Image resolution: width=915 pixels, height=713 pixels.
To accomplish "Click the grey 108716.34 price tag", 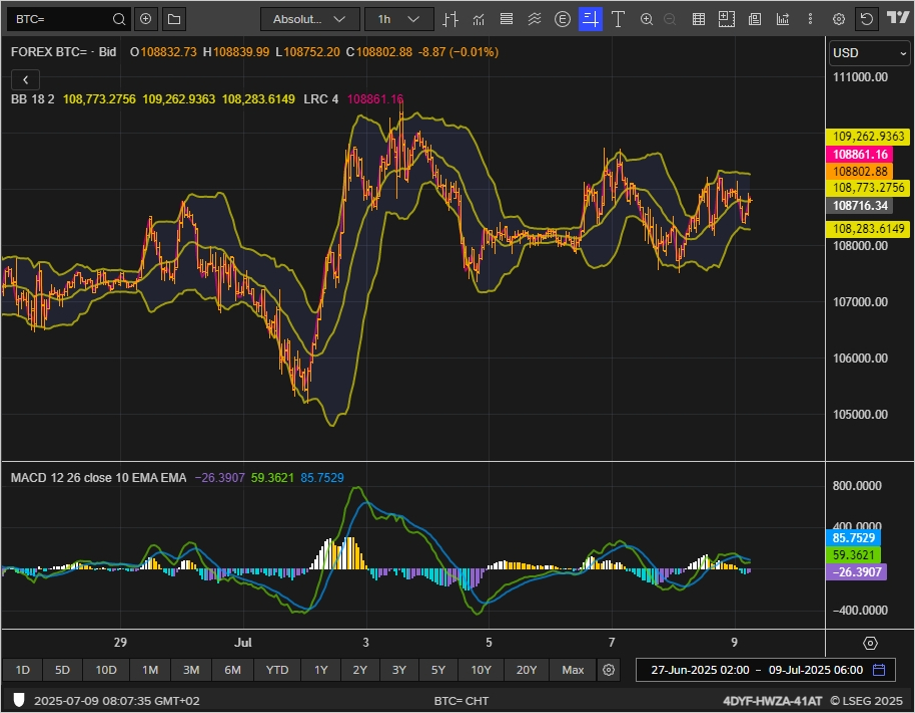I will pyautogui.click(x=860, y=205).
